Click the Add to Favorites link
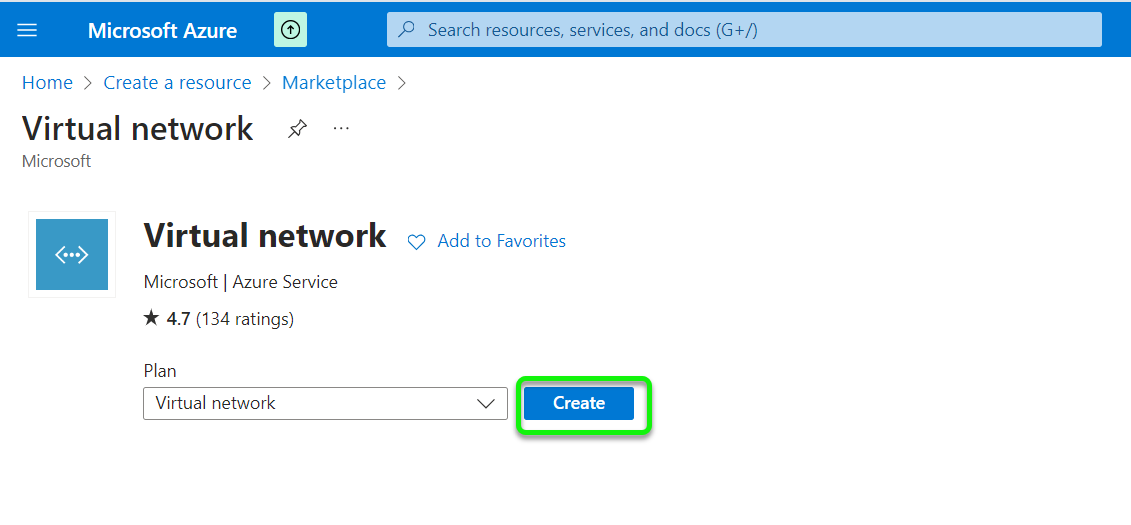Image resolution: width=1131 pixels, height=525 pixels. 501,241
